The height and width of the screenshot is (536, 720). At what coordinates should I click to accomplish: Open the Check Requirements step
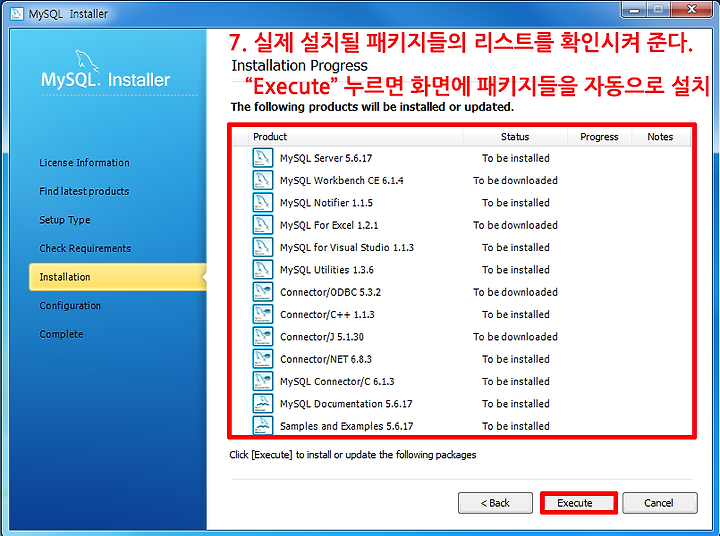[85, 248]
